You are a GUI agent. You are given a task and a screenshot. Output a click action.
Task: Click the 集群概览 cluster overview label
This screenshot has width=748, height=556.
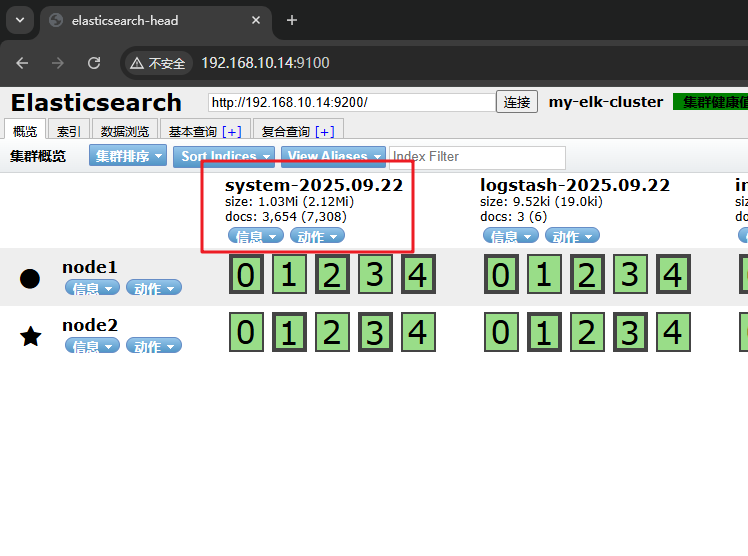(x=38, y=156)
